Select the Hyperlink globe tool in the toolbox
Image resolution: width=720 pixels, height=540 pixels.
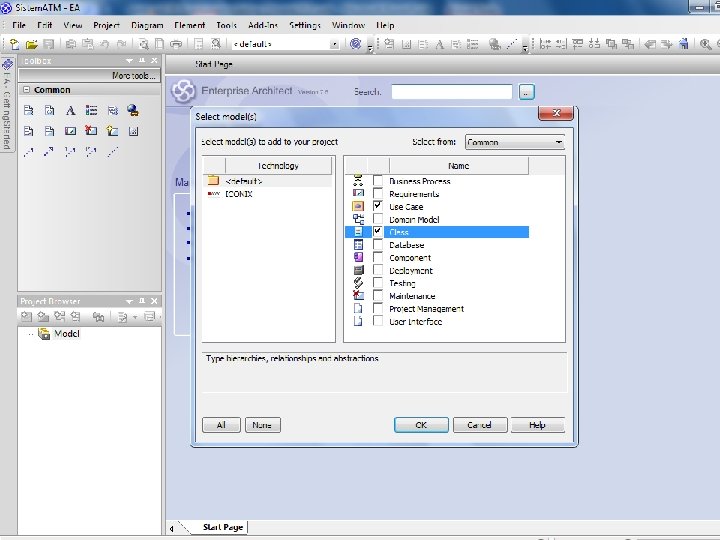133,110
